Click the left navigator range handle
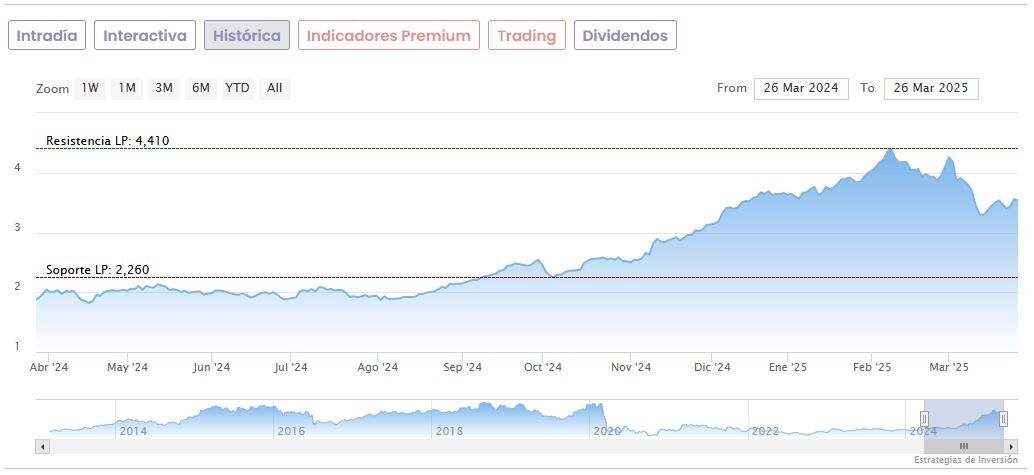 (x=924, y=419)
